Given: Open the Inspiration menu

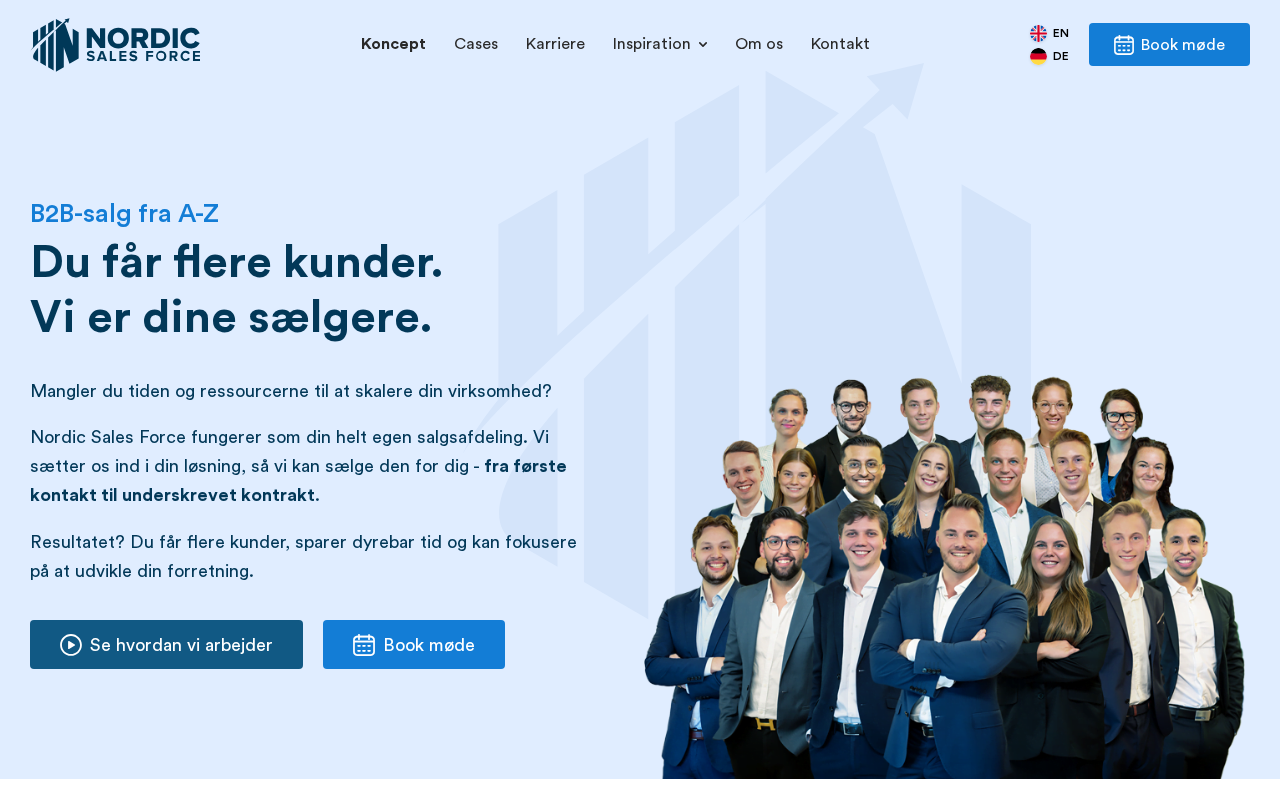Looking at the screenshot, I should (x=660, y=44).
